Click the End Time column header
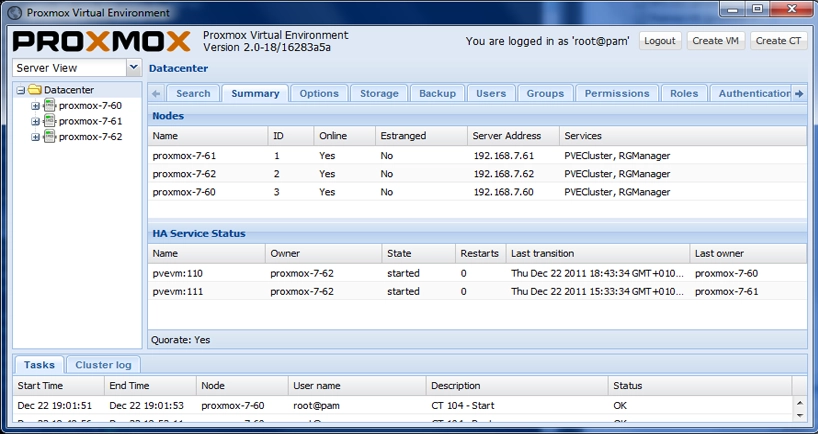 tap(150, 386)
